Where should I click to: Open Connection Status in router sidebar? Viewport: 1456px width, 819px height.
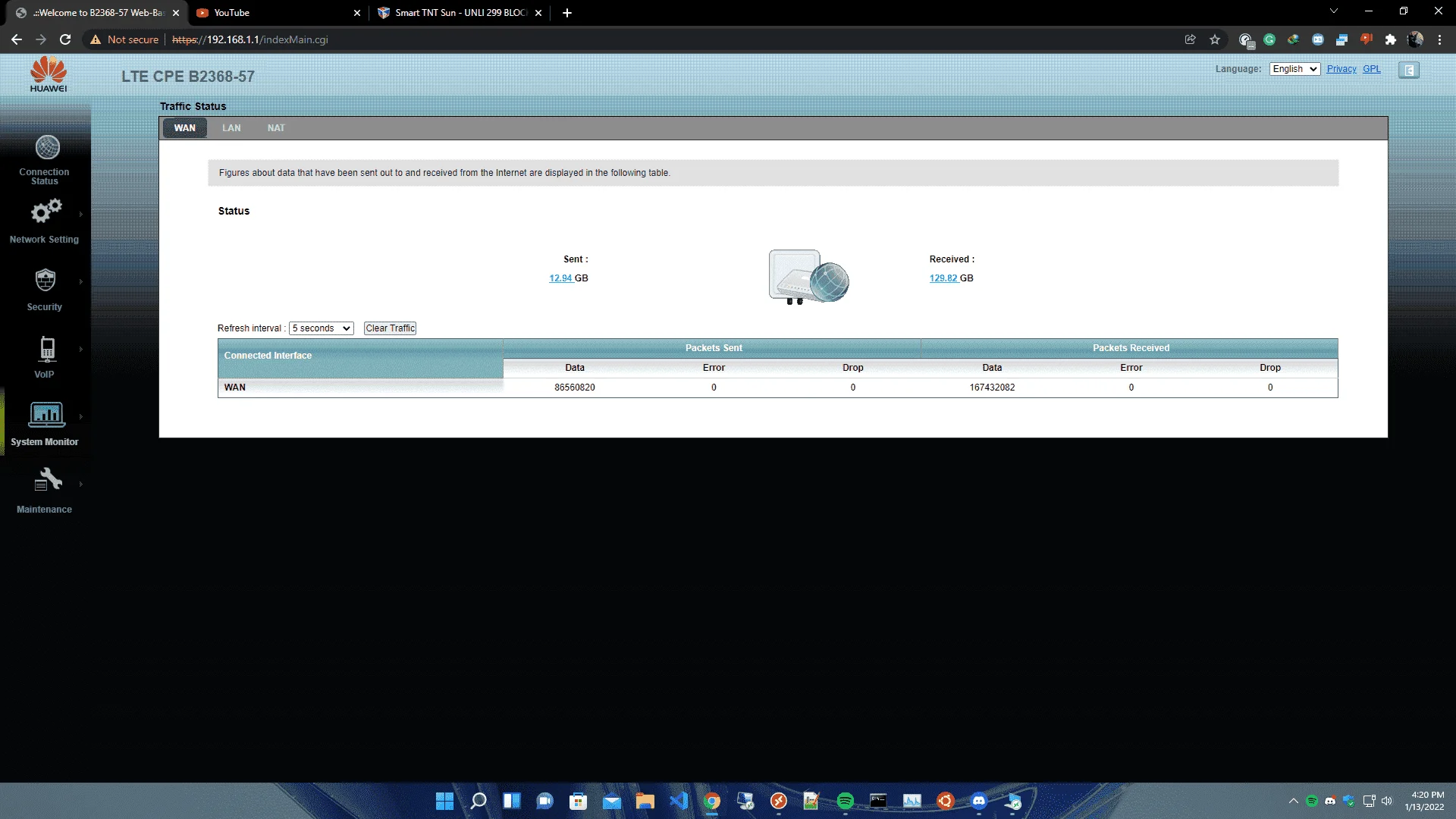tap(46, 159)
